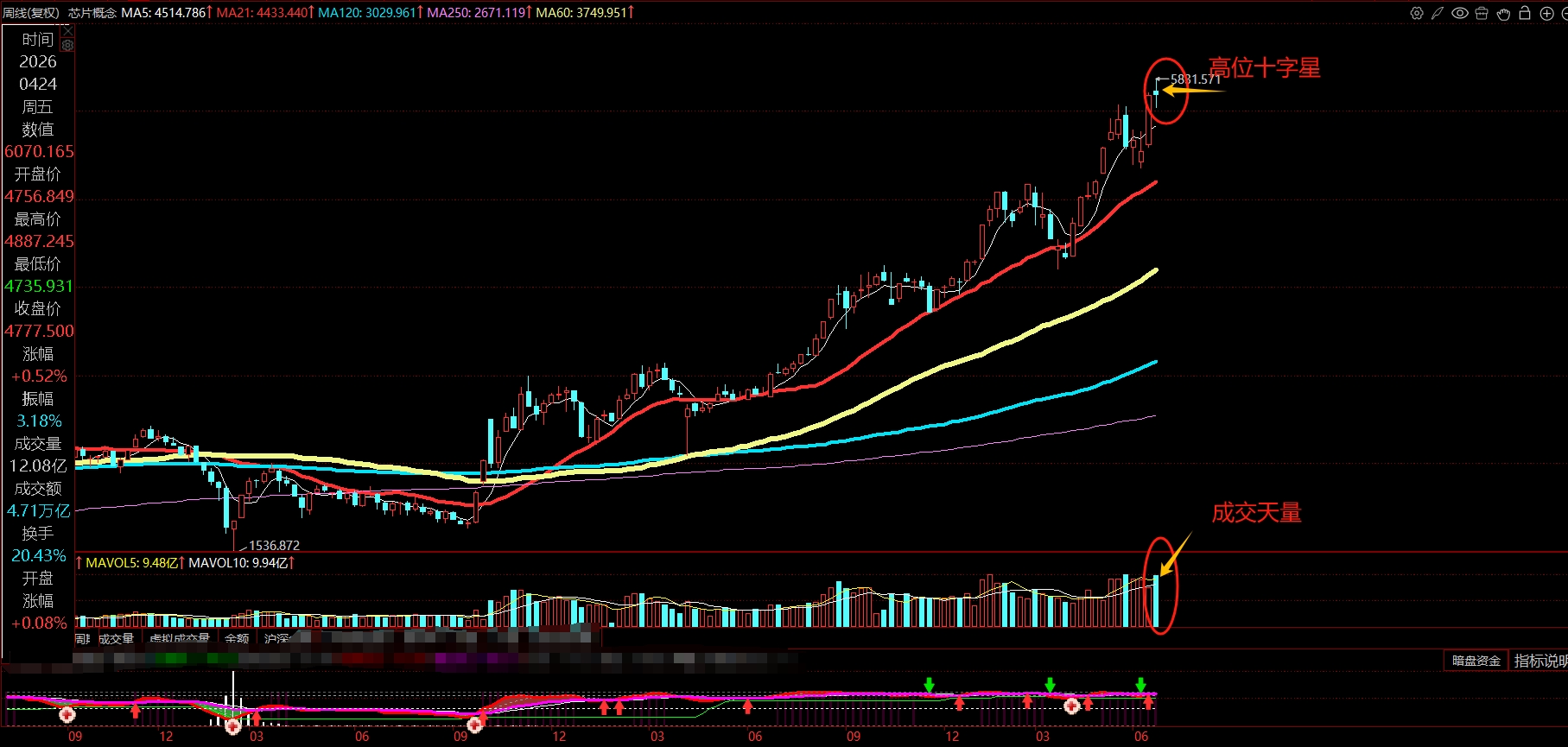This screenshot has height=747, width=1568.
Task: Click the 振幅 value 3.18%
Action: click(x=39, y=421)
